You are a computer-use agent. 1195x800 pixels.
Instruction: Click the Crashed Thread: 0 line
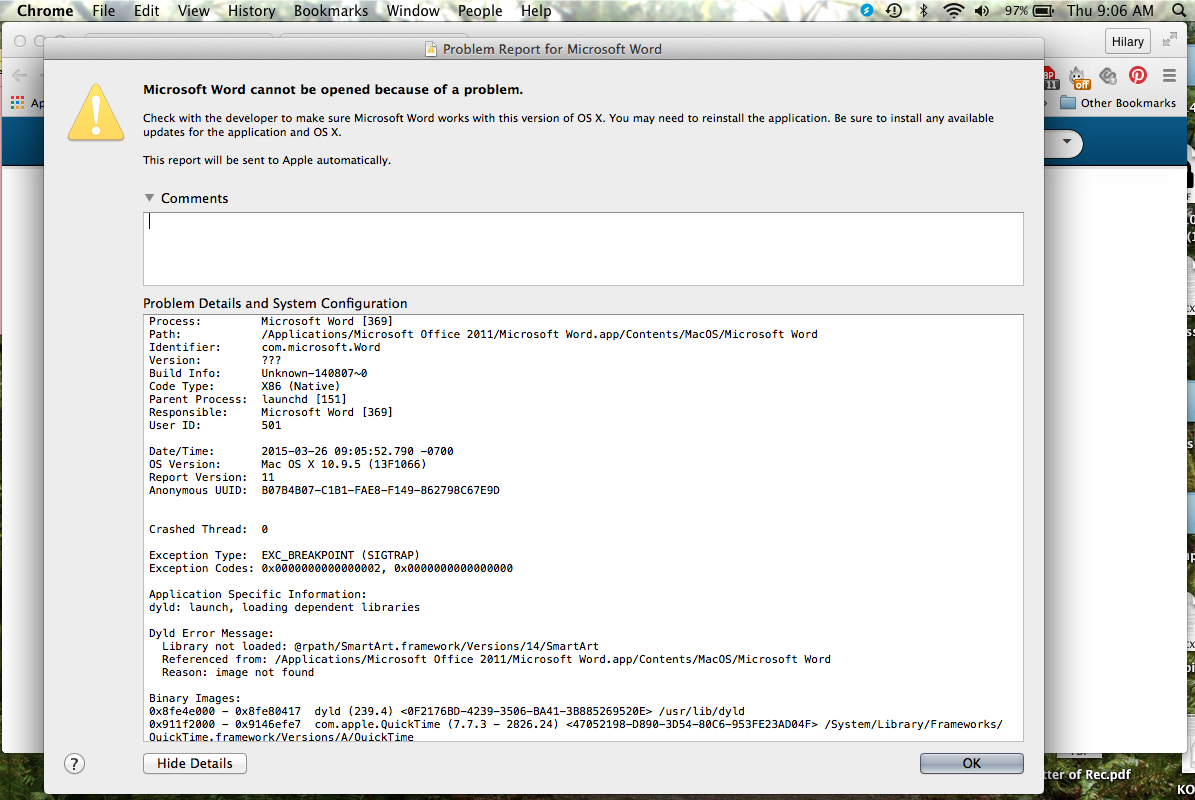click(208, 530)
